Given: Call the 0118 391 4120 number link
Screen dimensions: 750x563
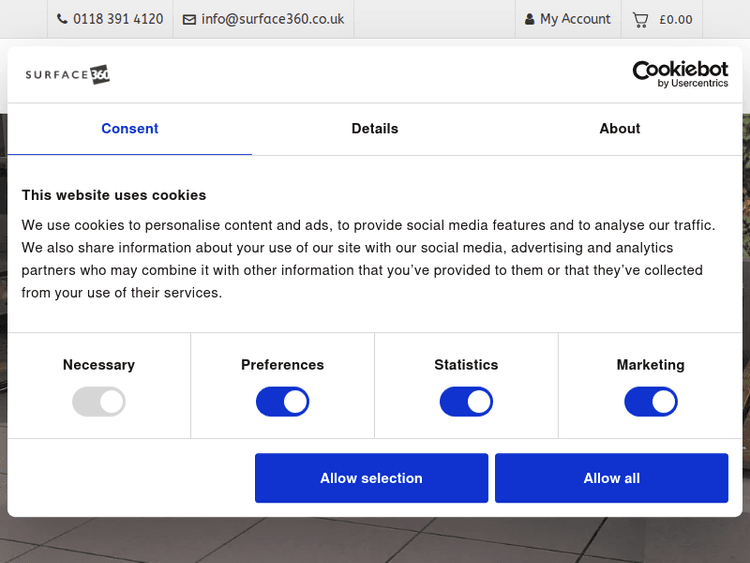Looking at the screenshot, I should click(x=118, y=19).
